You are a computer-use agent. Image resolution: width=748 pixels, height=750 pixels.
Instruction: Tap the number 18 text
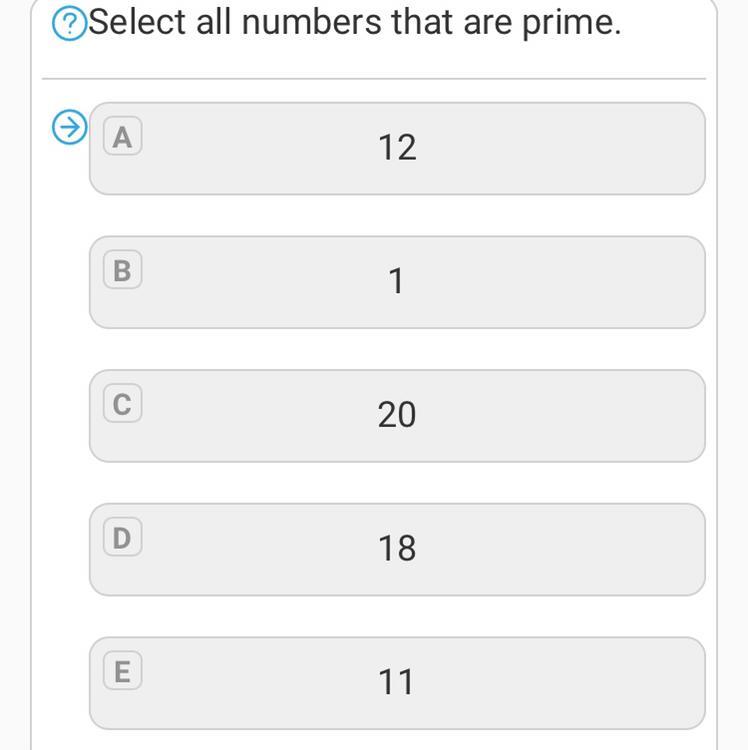[397, 549]
